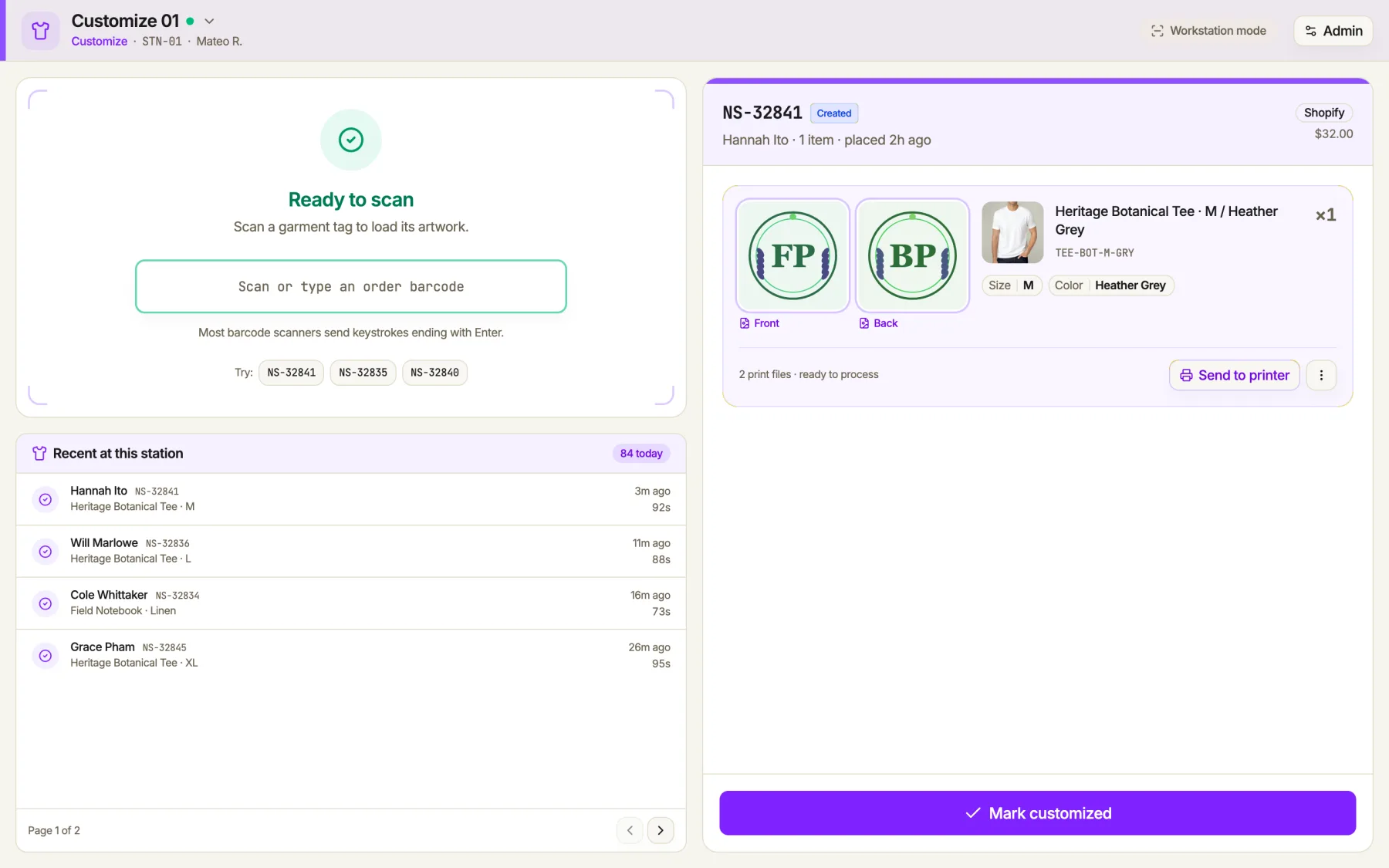Viewport: 1389px width, 868px height.
Task: Open the Admin settings button
Action: point(1333,31)
